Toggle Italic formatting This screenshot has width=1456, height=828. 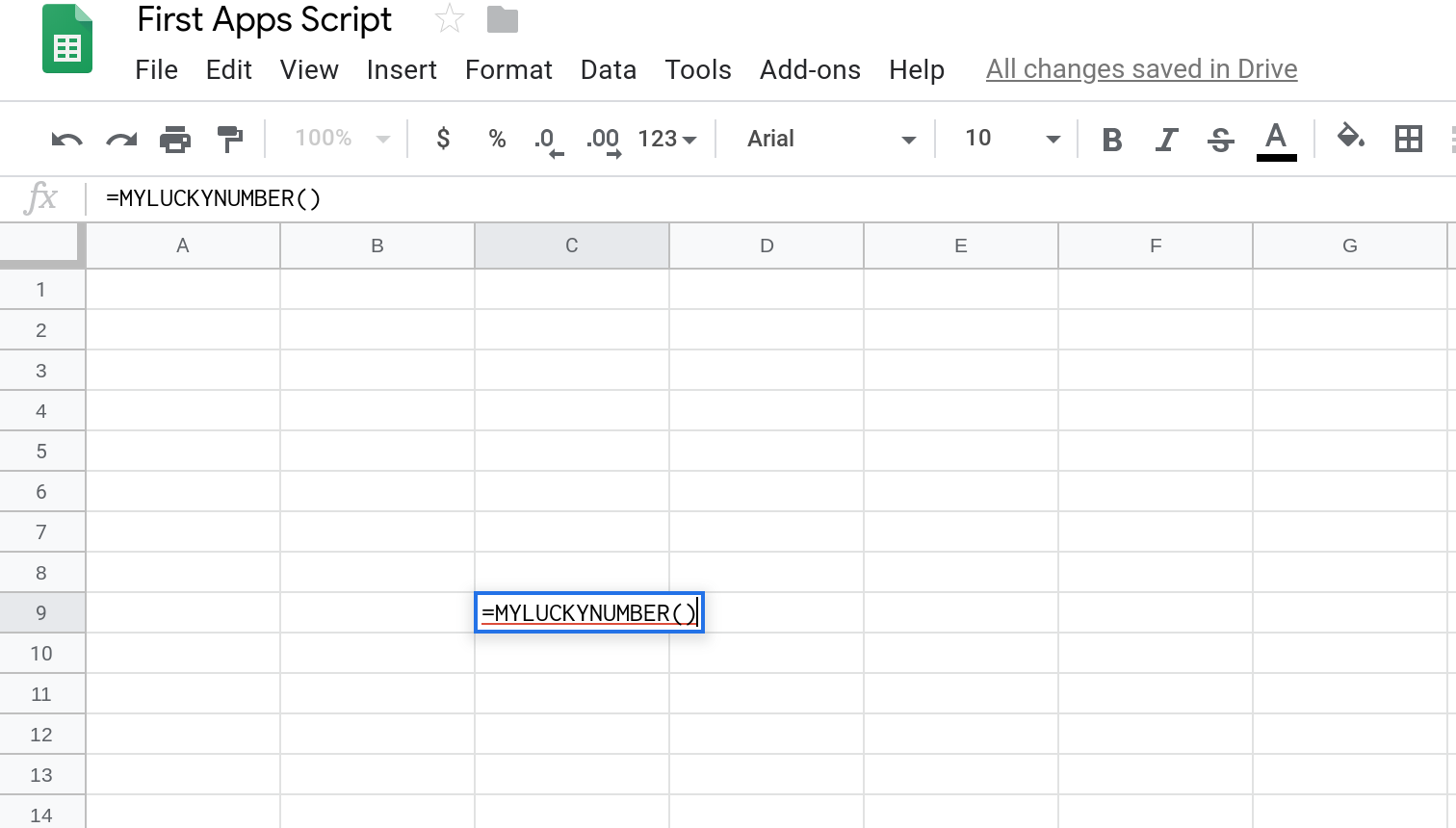1166,140
